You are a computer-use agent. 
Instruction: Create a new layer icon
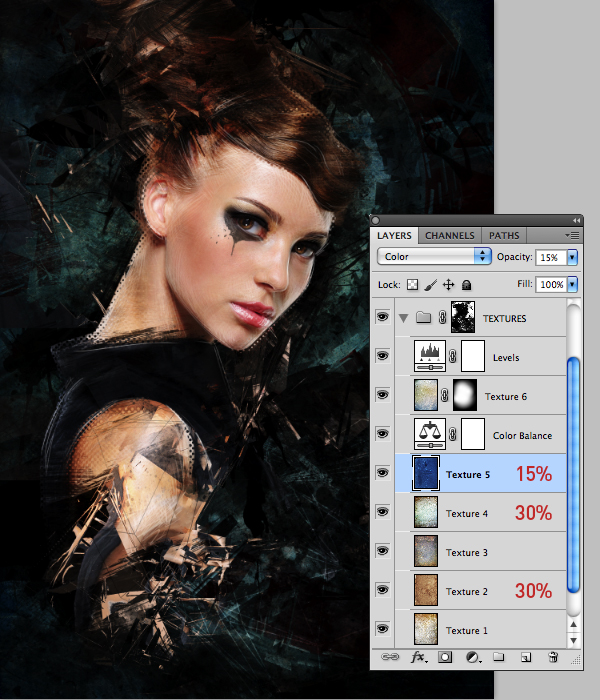click(526, 657)
